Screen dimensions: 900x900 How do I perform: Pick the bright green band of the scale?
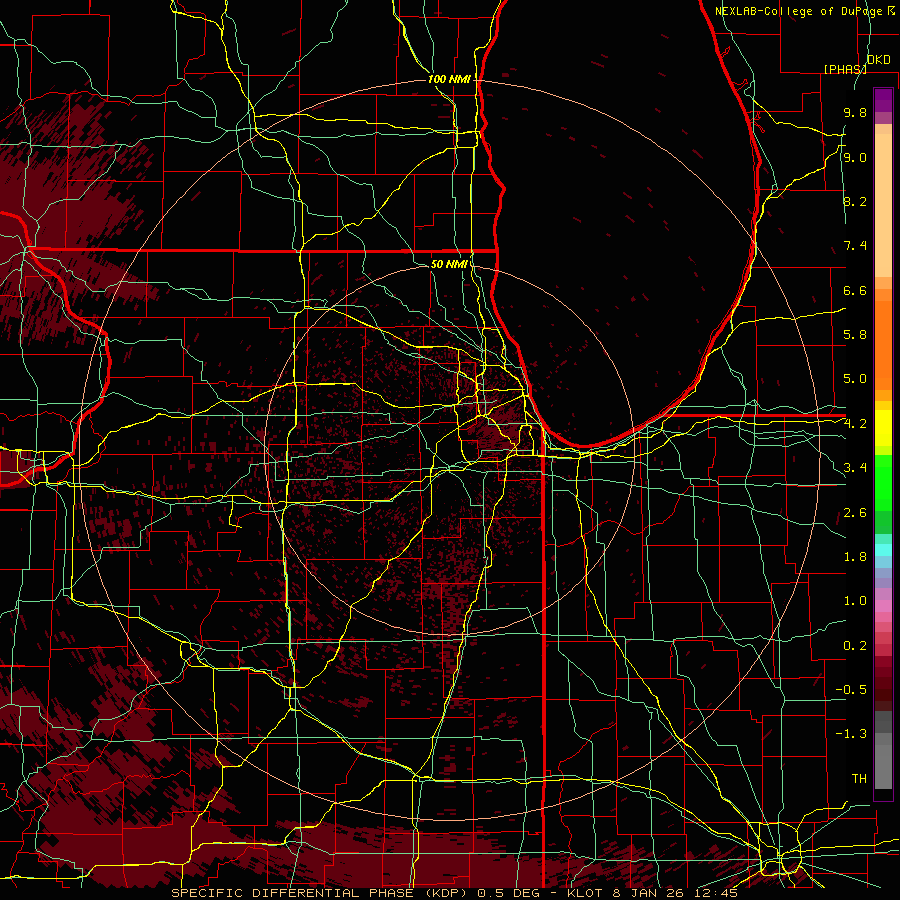click(883, 483)
